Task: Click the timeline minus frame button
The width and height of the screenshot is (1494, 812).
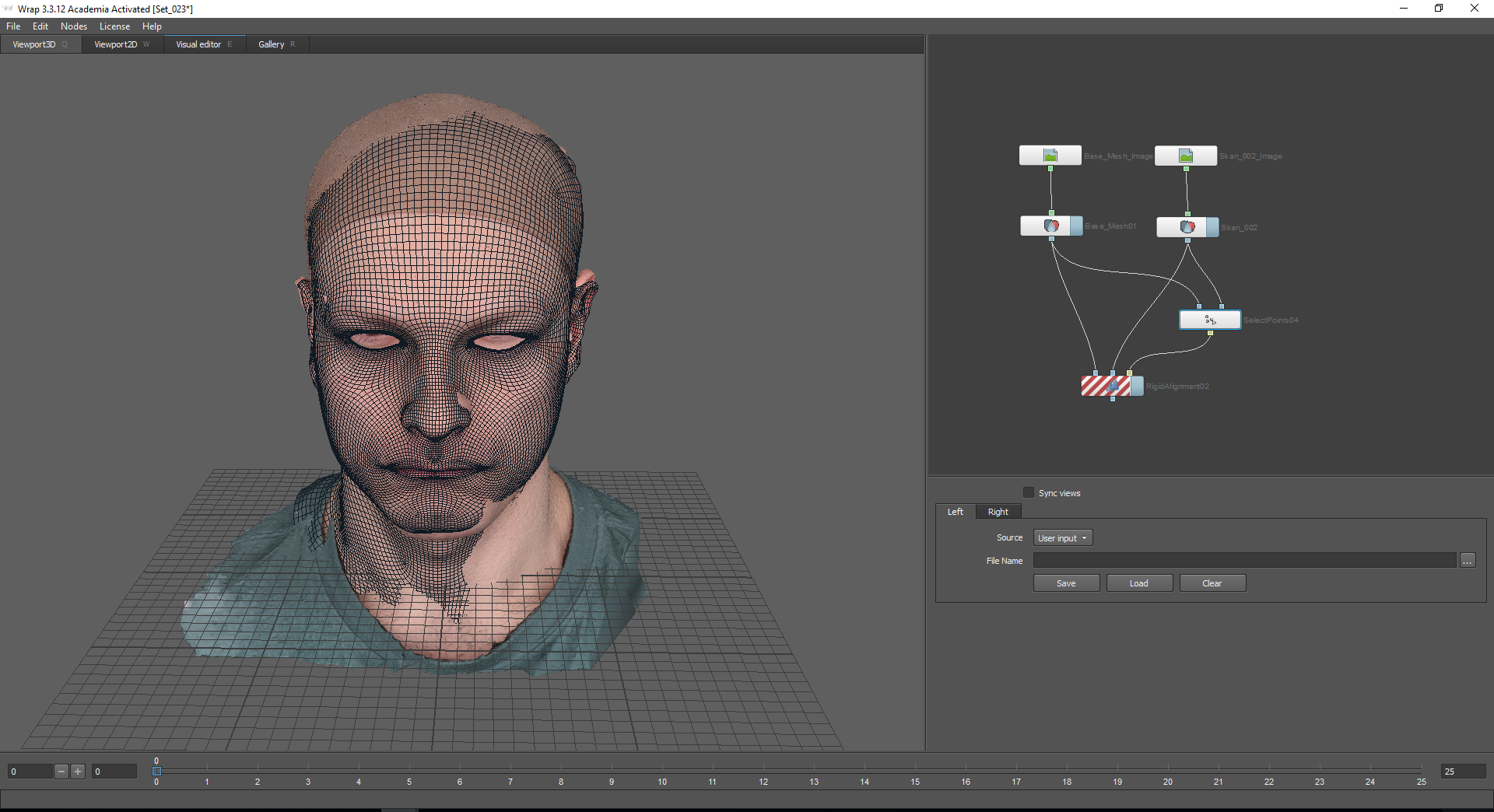Action: click(x=61, y=772)
